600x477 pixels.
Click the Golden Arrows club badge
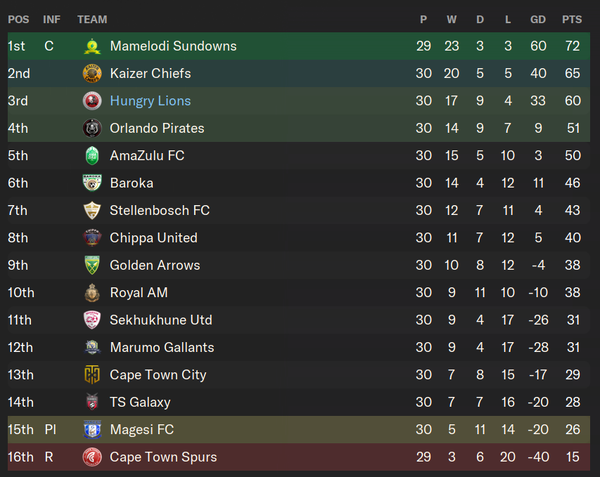pyautogui.click(x=92, y=265)
